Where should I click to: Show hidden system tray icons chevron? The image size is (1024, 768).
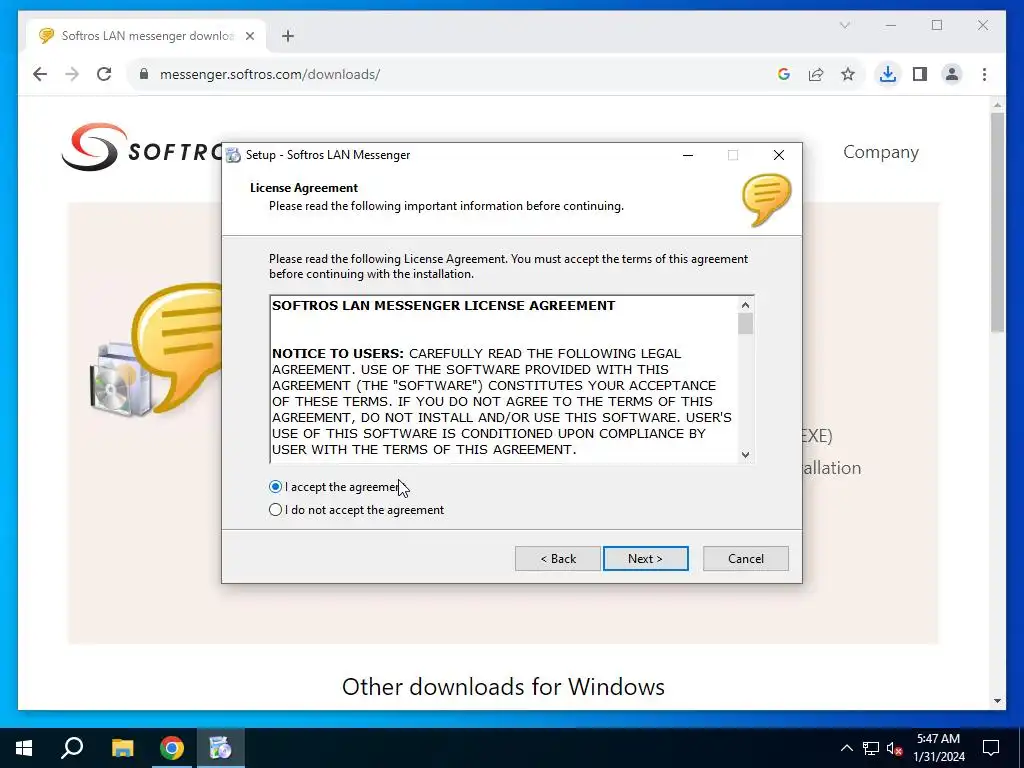coord(846,748)
